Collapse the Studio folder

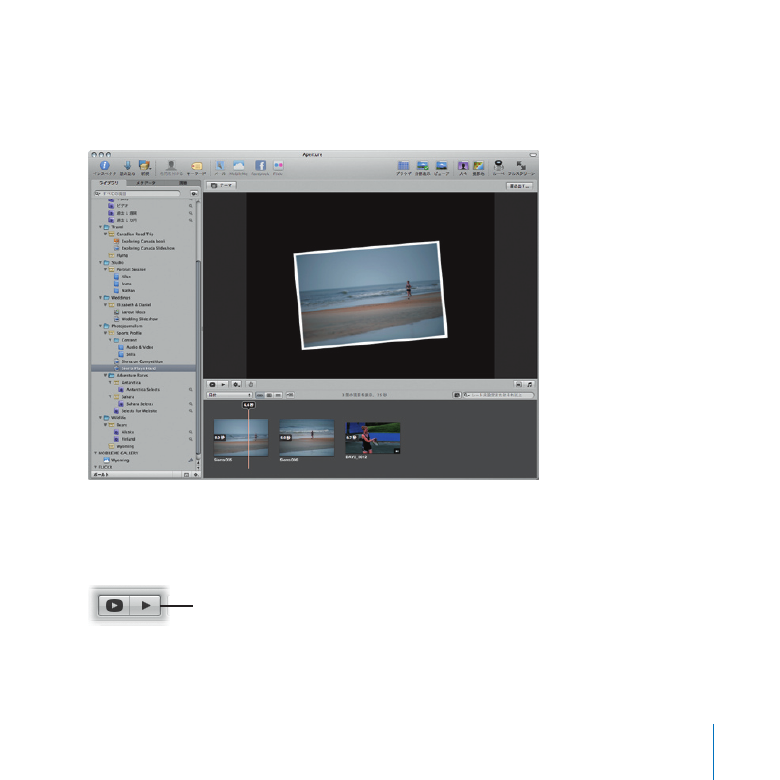(x=100, y=262)
